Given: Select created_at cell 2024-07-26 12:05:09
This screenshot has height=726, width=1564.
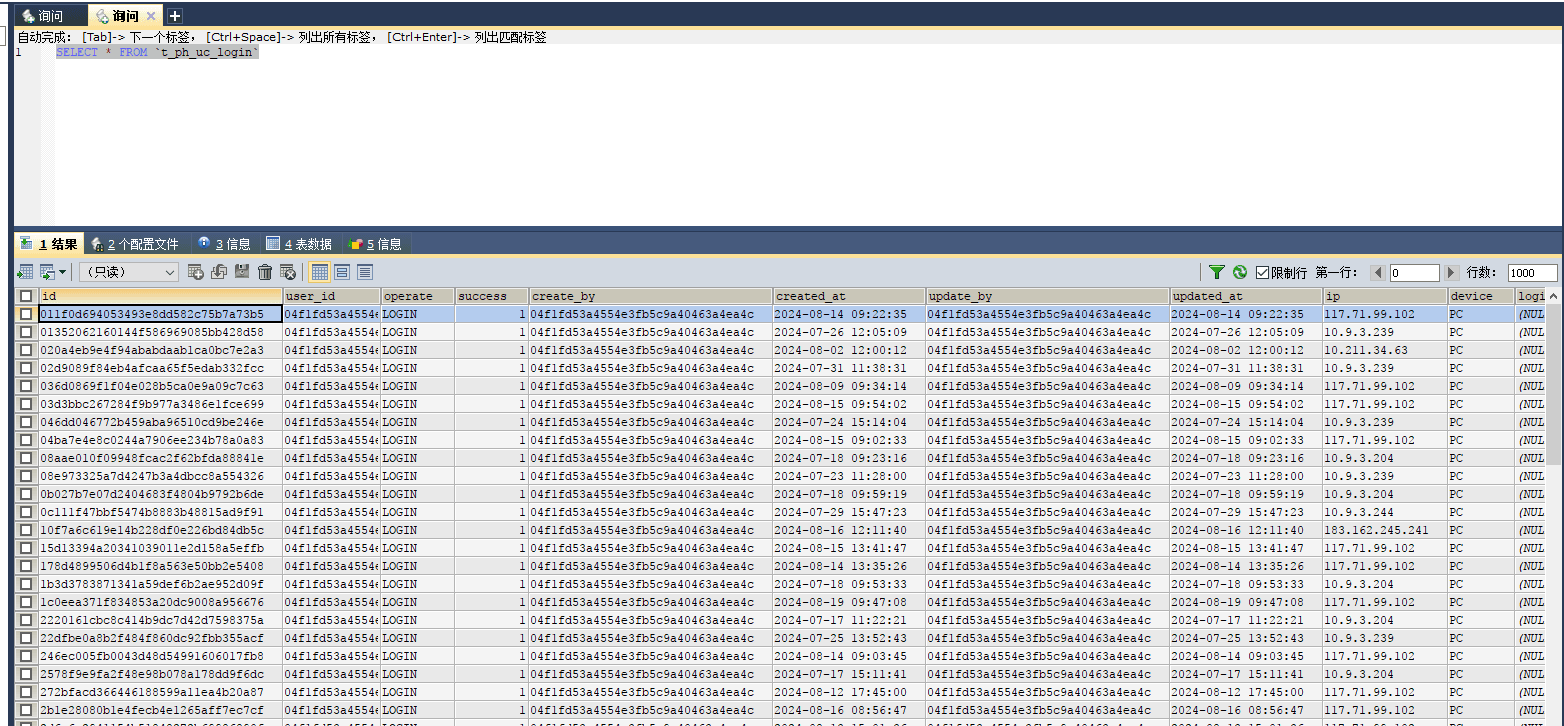Looking at the screenshot, I should click(849, 332).
